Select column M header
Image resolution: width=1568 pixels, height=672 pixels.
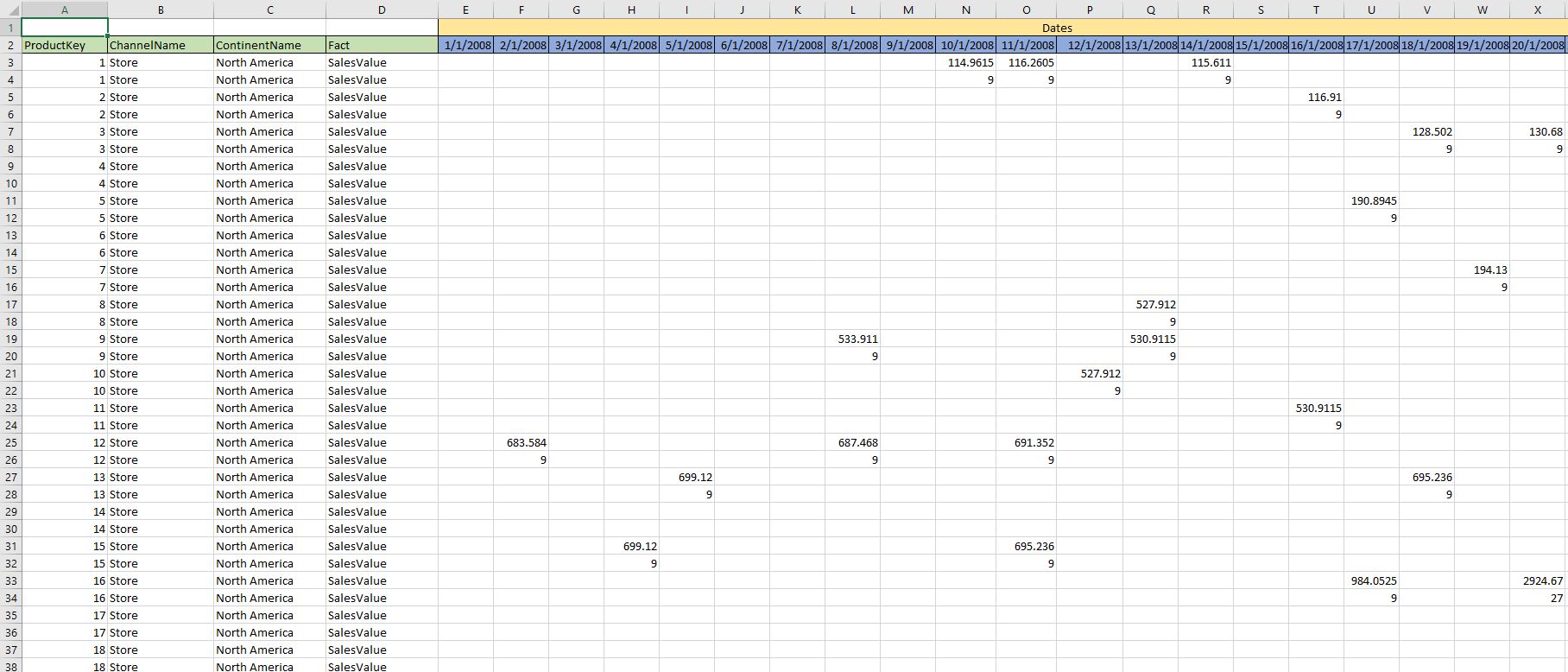[907, 10]
